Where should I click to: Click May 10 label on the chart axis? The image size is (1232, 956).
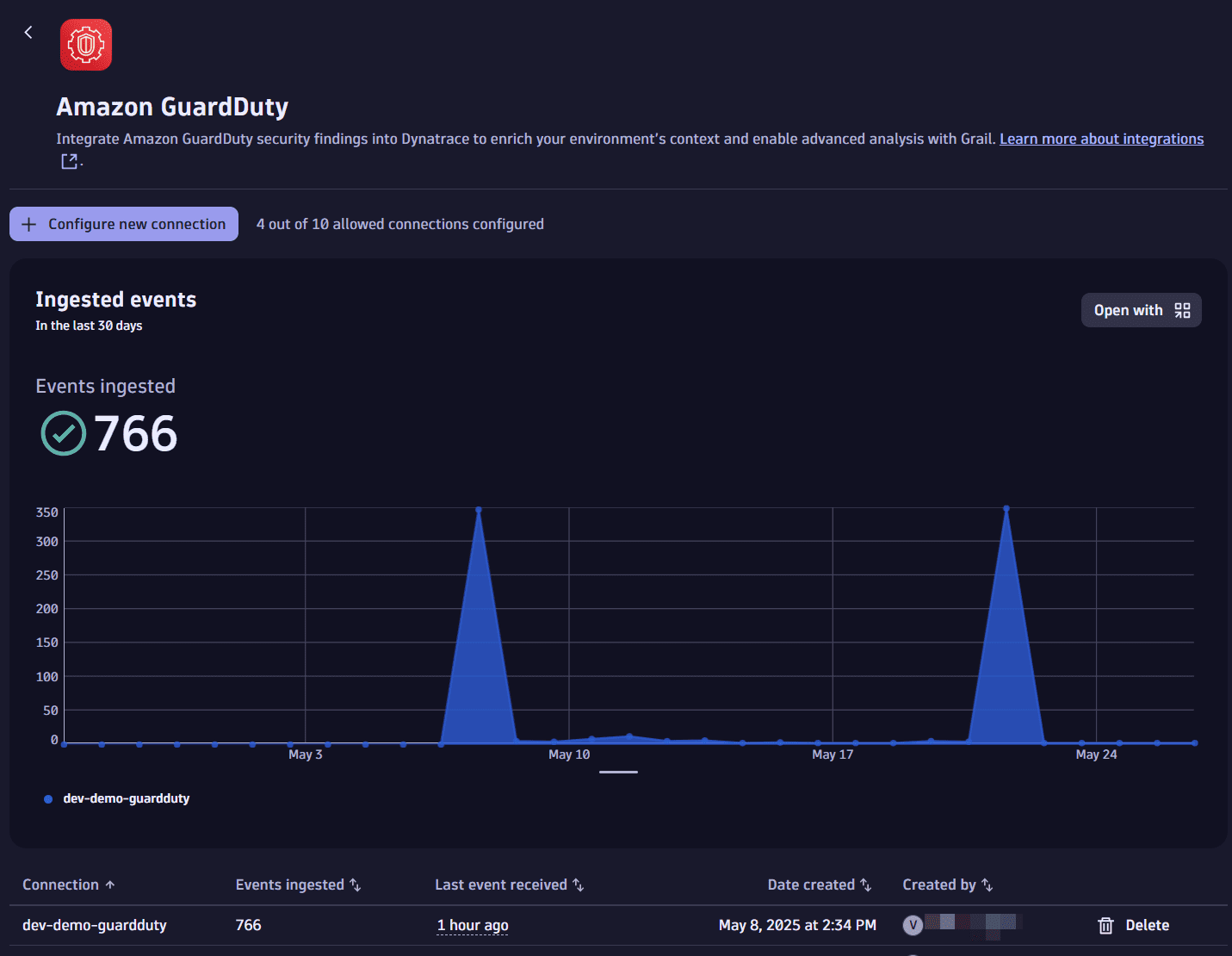tap(569, 754)
